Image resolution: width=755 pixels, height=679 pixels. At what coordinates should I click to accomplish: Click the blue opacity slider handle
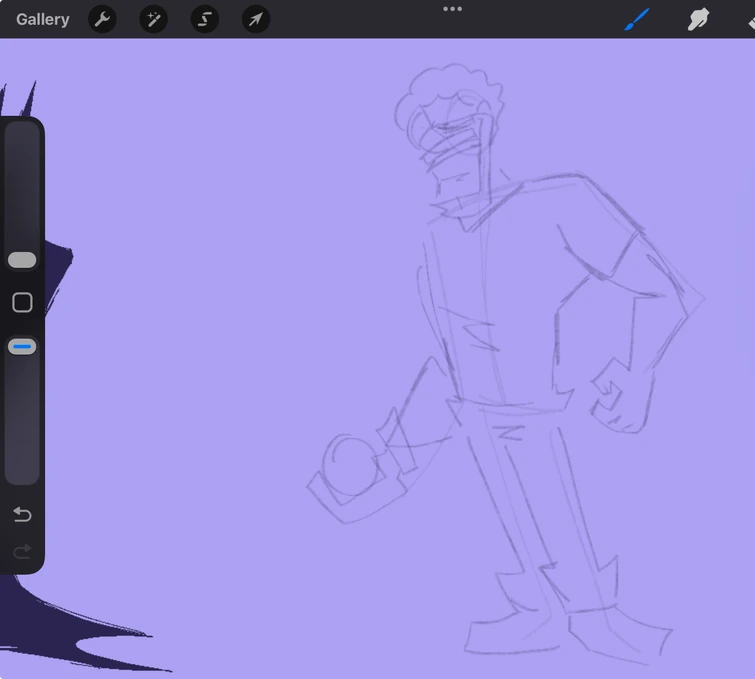point(22,347)
